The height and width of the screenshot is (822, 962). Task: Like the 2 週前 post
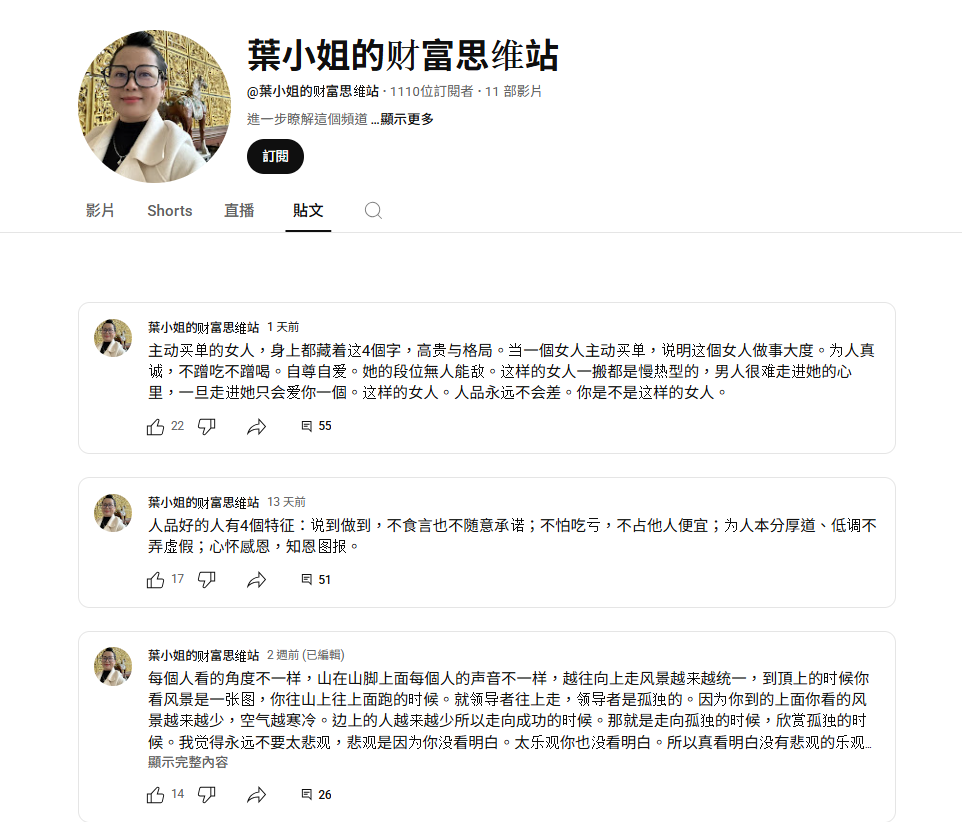point(155,795)
